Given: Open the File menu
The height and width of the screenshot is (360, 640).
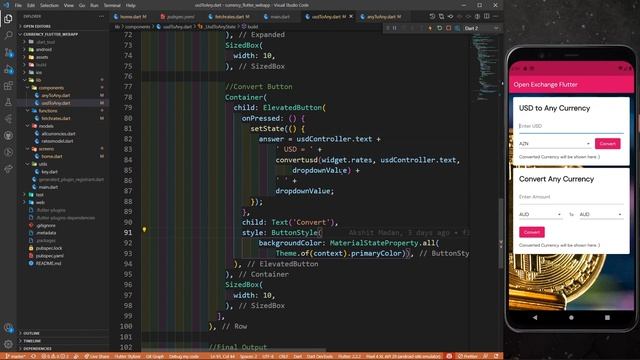Looking at the screenshot, I should coord(18,5).
